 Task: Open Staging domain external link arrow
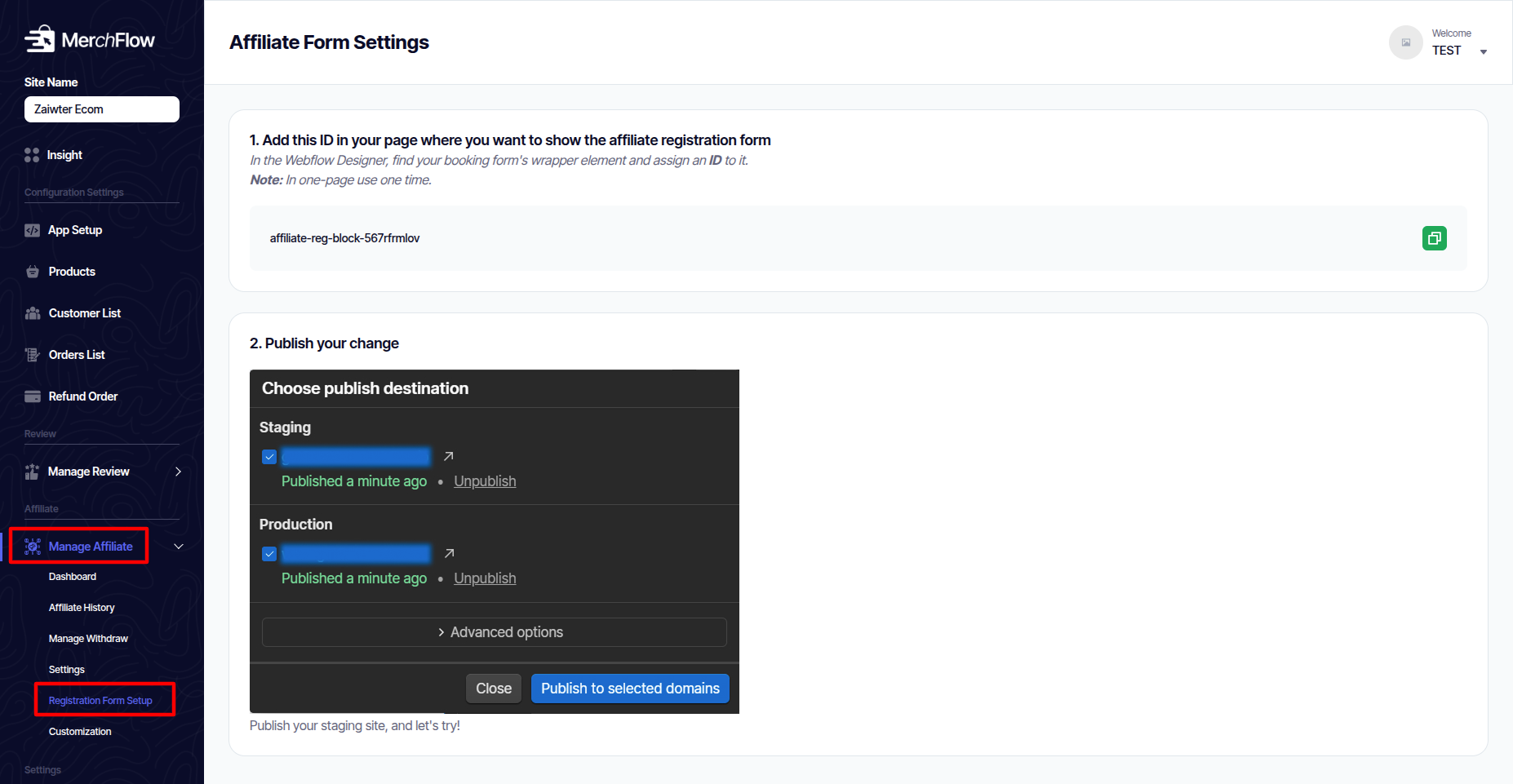click(x=448, y=456)
